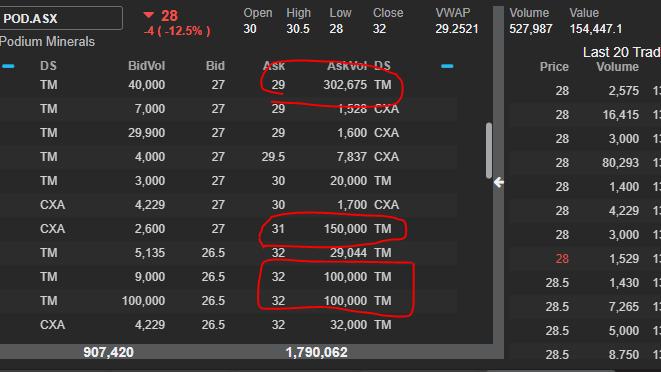Image resolution: width=661 pixels, height=372 pixels.
Task: Select trade volume 7,265 at 28.5
Action: 623,307
